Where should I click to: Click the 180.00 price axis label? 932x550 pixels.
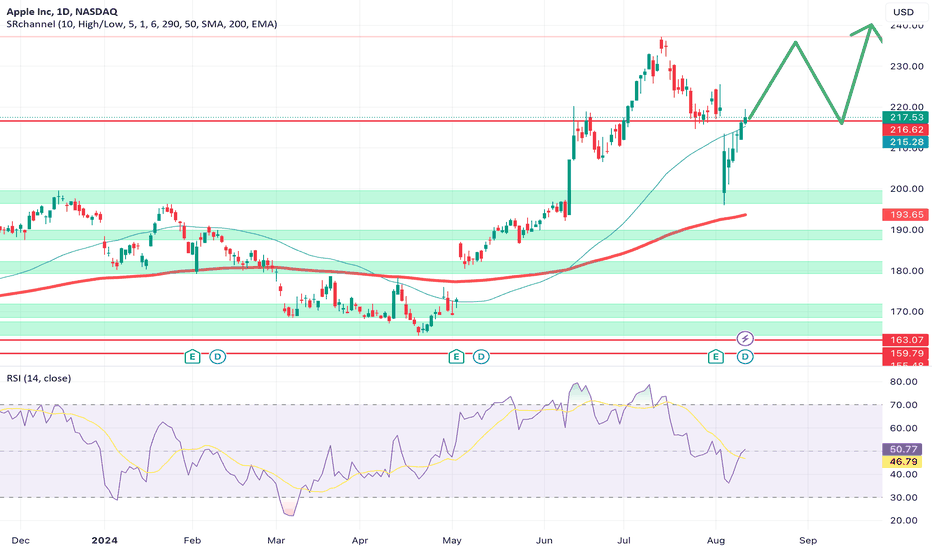click(x=906, y=271)
